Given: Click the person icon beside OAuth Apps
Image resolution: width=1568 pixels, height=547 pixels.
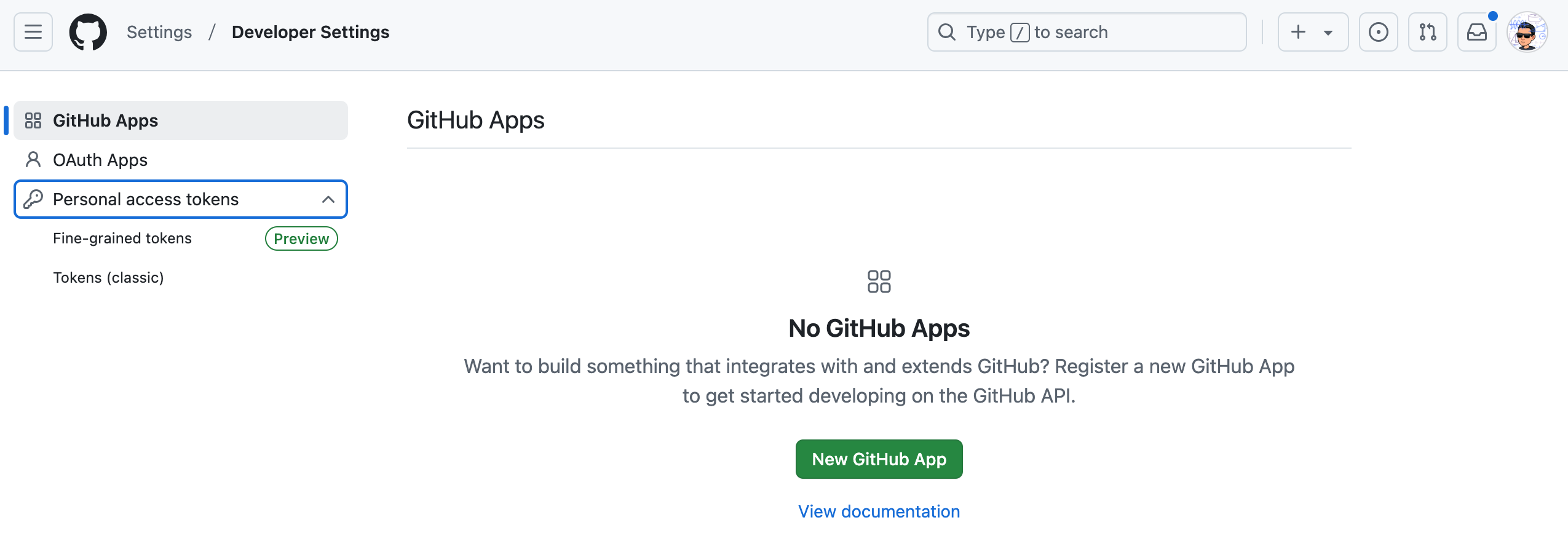Looking at the screenshot, I should [x=33, y=160].
